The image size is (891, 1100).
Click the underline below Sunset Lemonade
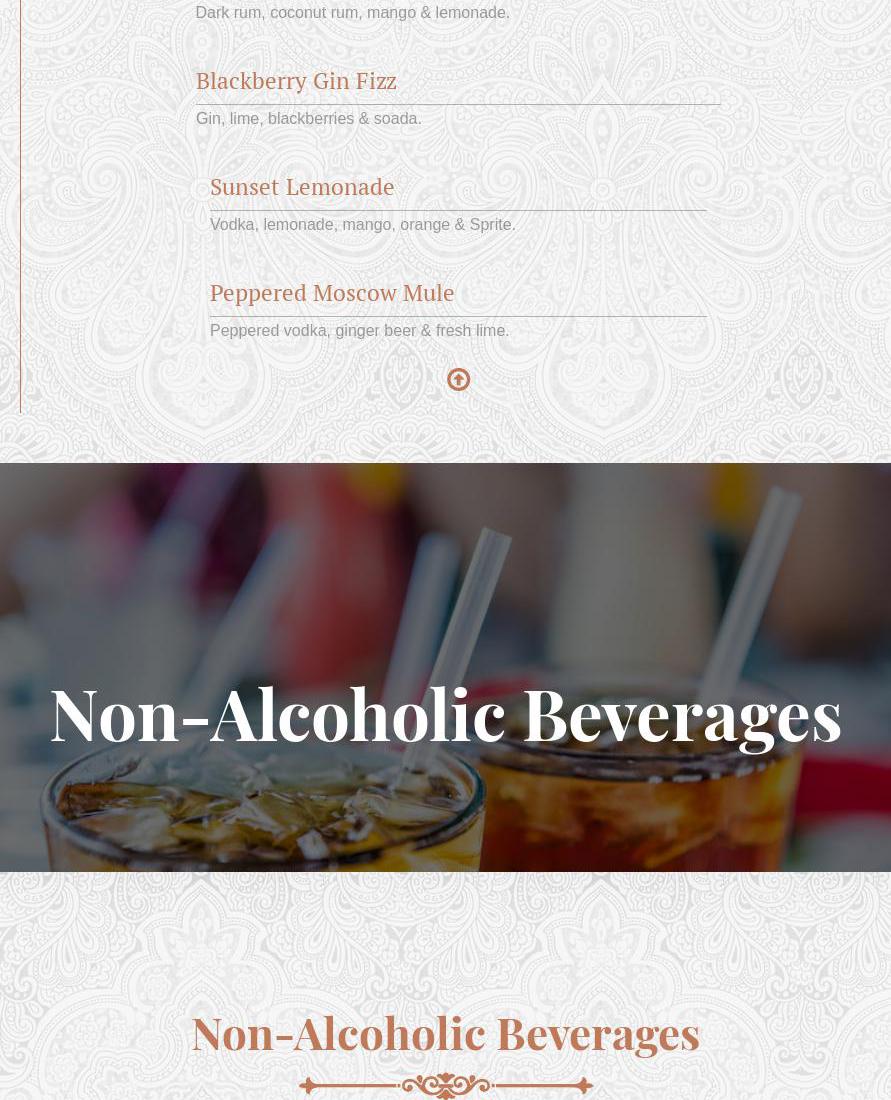pos(458,210)
